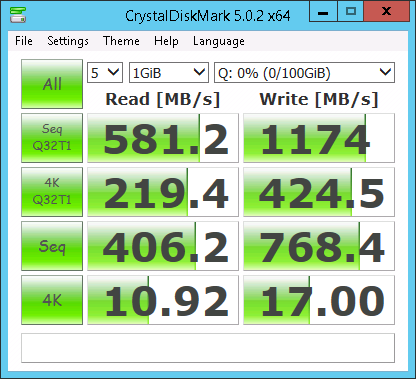416x379 pixels.
Task: Open the Help menu
Action: pyautogui.click(x=166, y=41)
